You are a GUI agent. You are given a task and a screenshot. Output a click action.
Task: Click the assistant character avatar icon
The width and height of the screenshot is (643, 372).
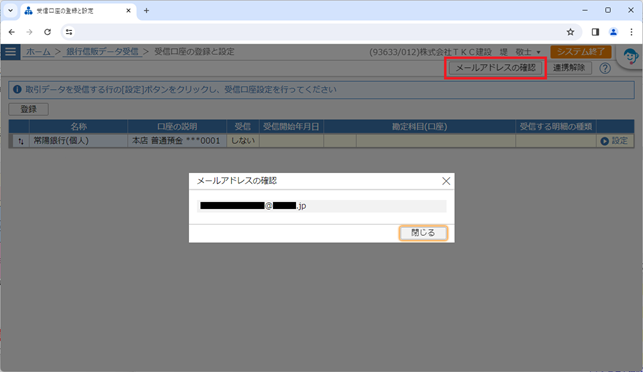pos(630,56)
